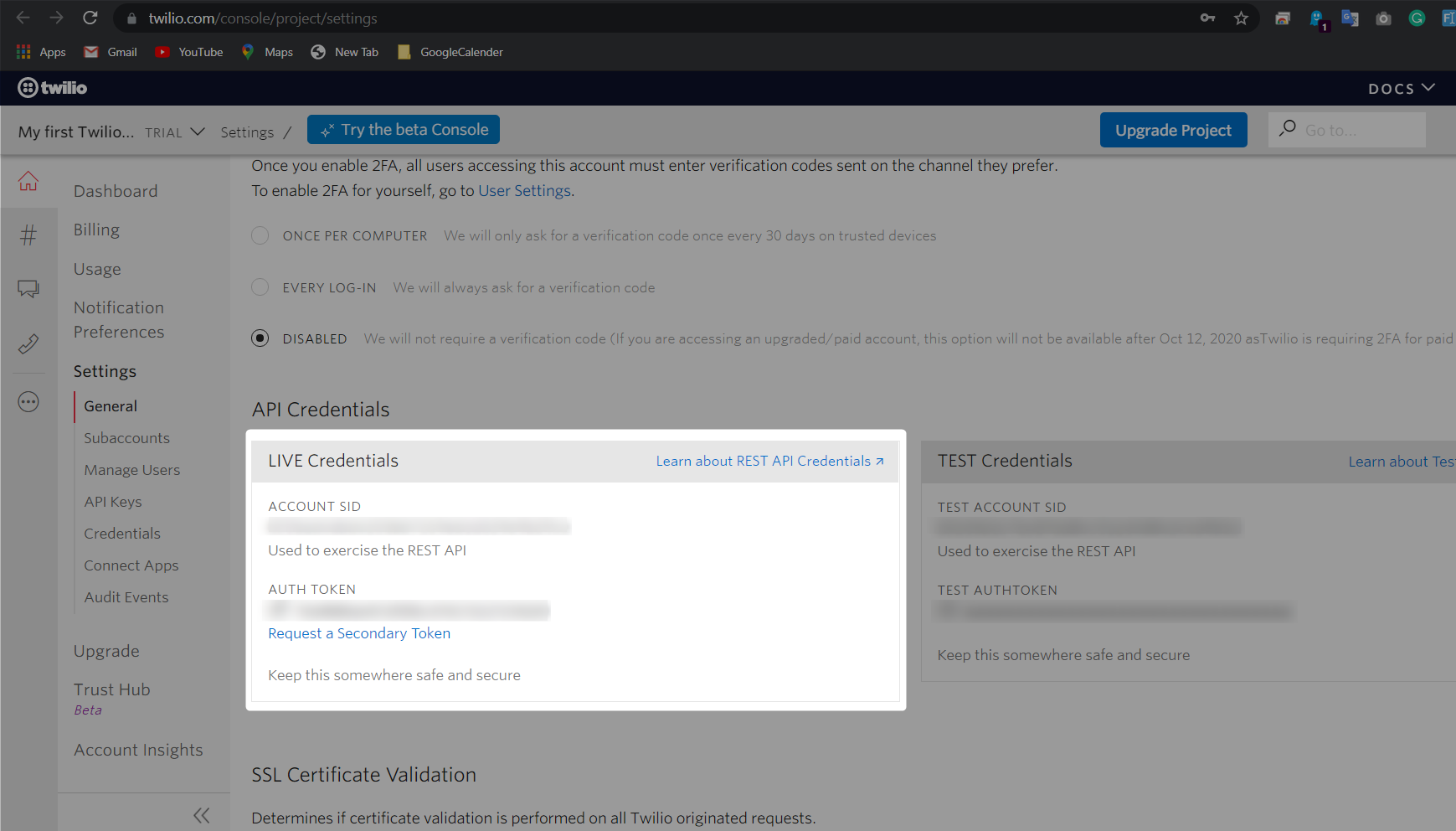Click the User Settings link
The image size is (1456, 831).
[x=524, y=190]
